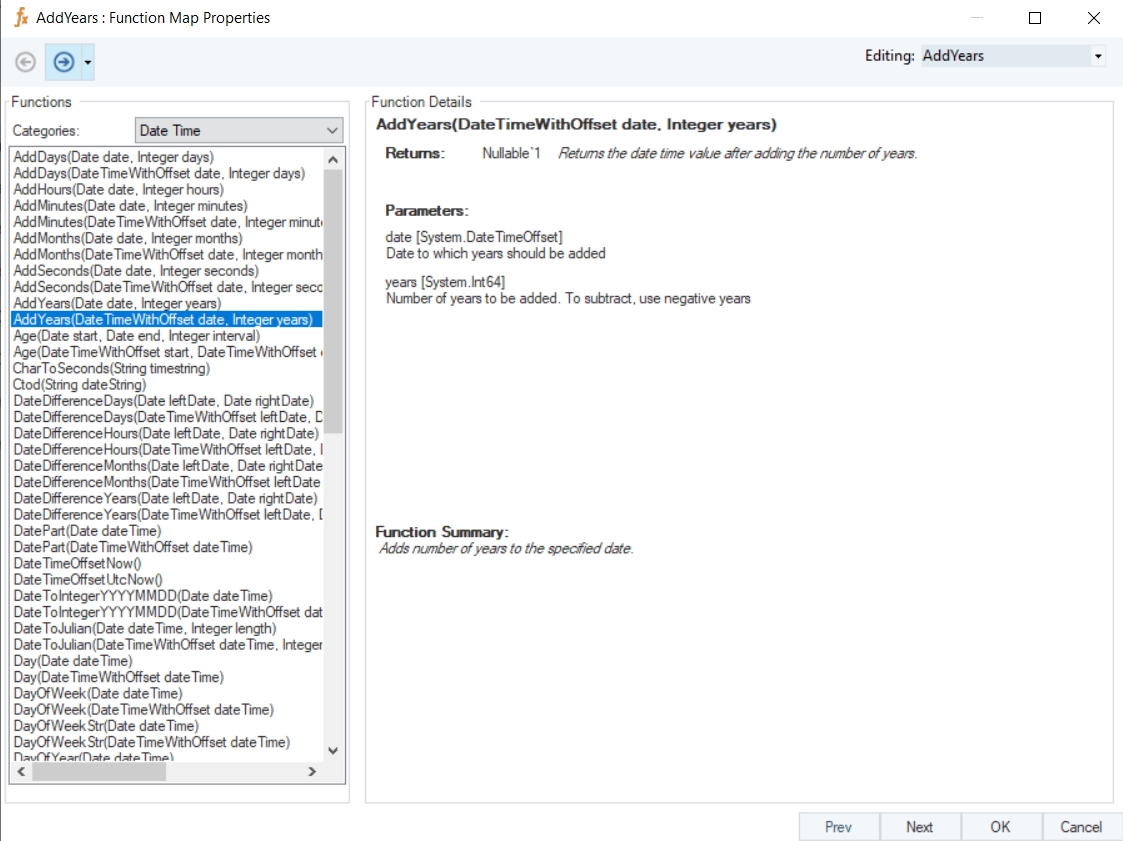Maximize the Function Map Properties window
The image size is (1123, 841).
[x=1035, y=18]
